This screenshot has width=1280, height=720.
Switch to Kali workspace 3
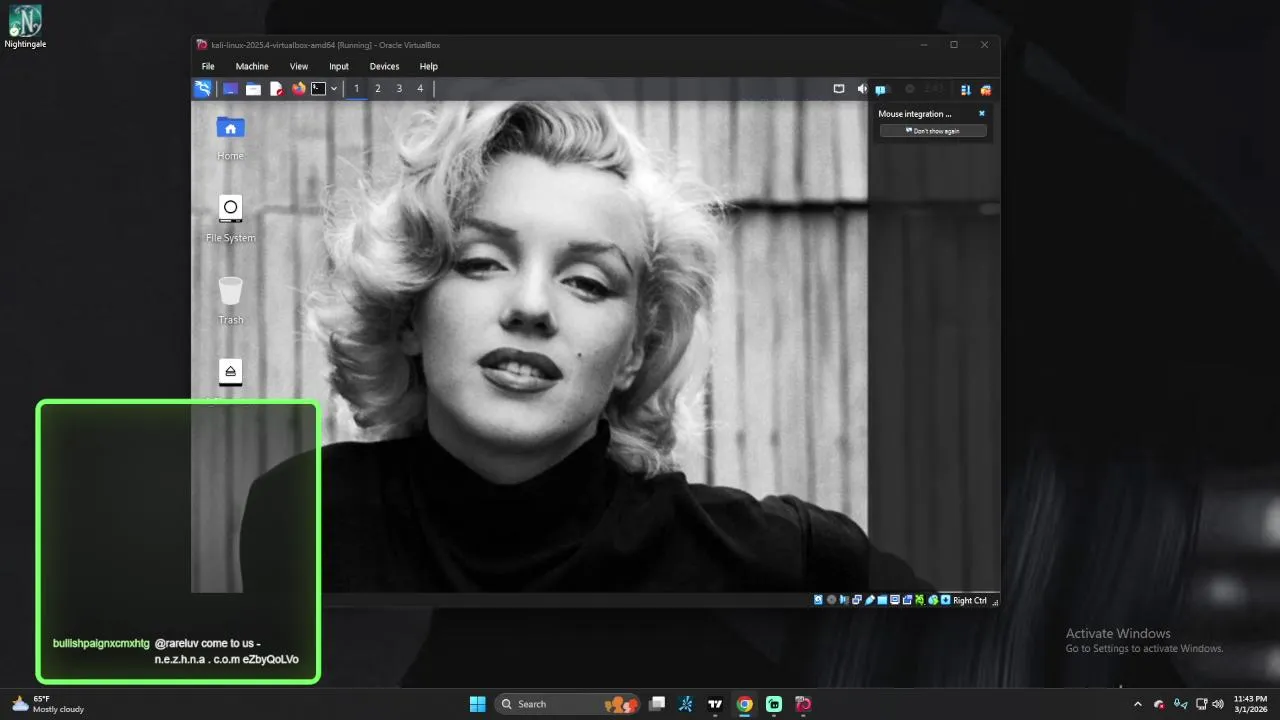tap(399, 89)
